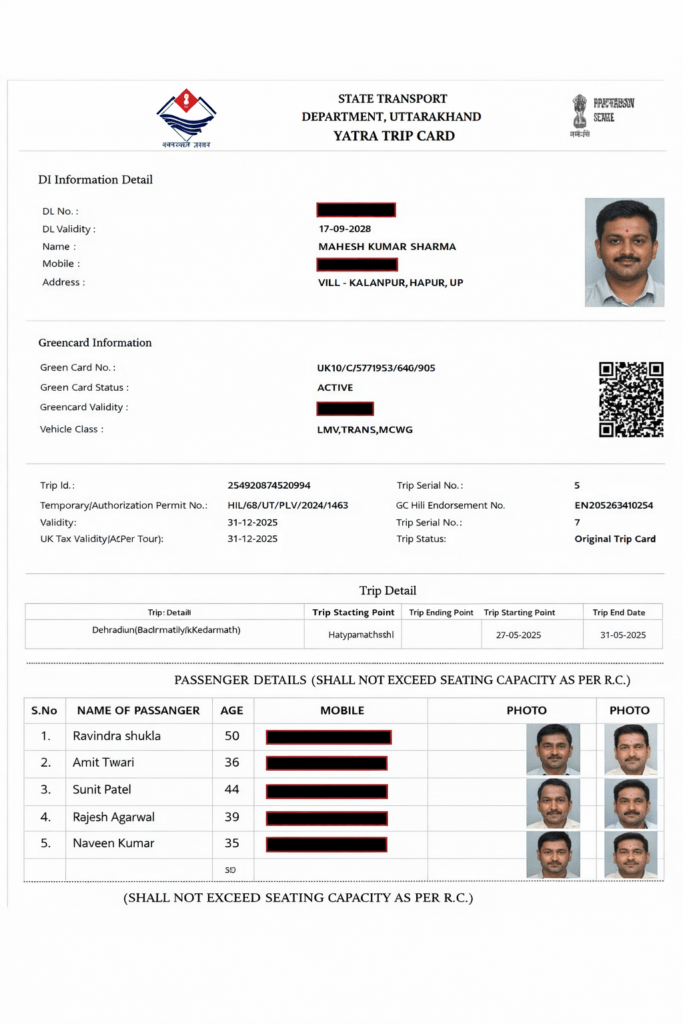Image resolution: width=683 pixels, height=1024 pixels.
Task: Click redacted Greencard Validity value
Action: (x=345, y=408)
